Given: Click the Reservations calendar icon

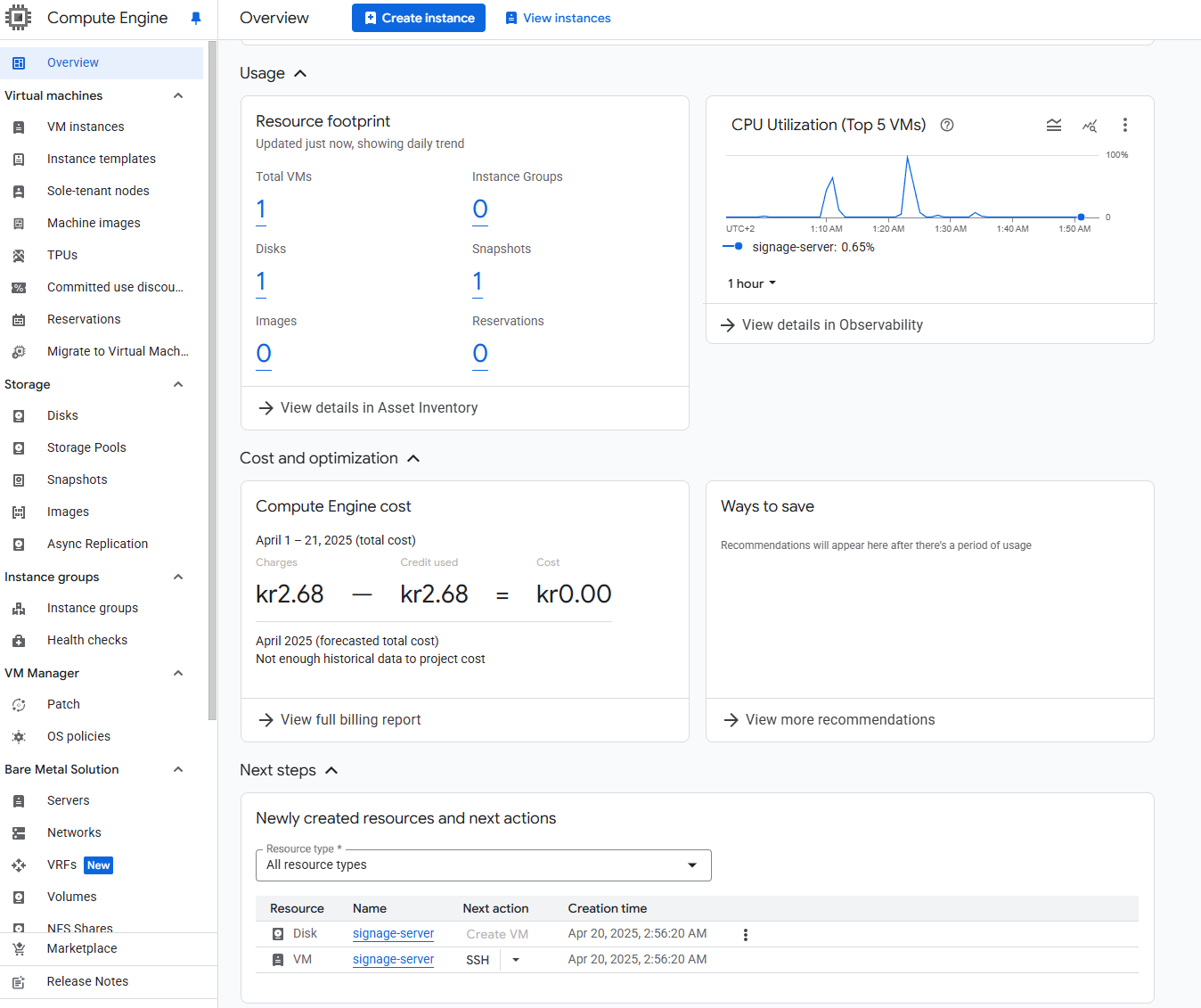Looking at the screenshot, I should click(x=19, y=320).
